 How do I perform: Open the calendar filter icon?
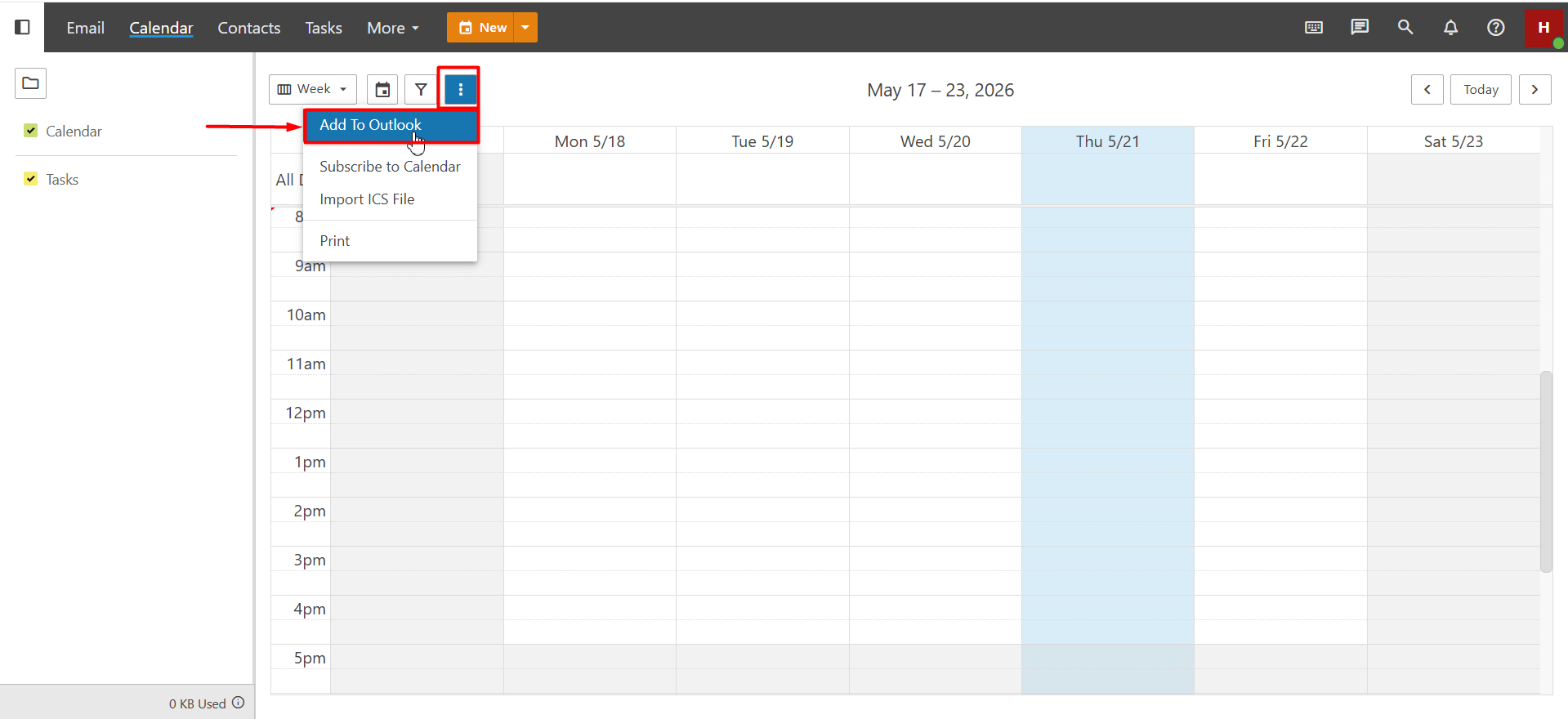[421, 89]
